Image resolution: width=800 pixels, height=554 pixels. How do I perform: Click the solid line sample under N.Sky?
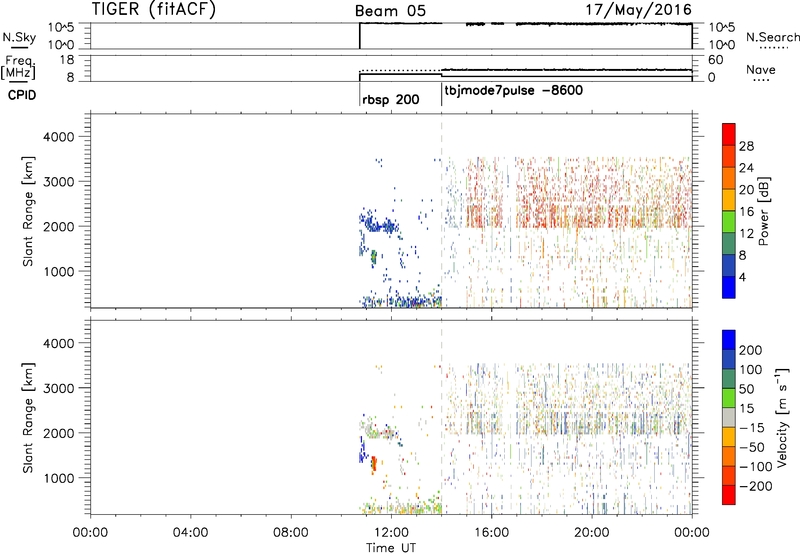[x=19, y=48]
